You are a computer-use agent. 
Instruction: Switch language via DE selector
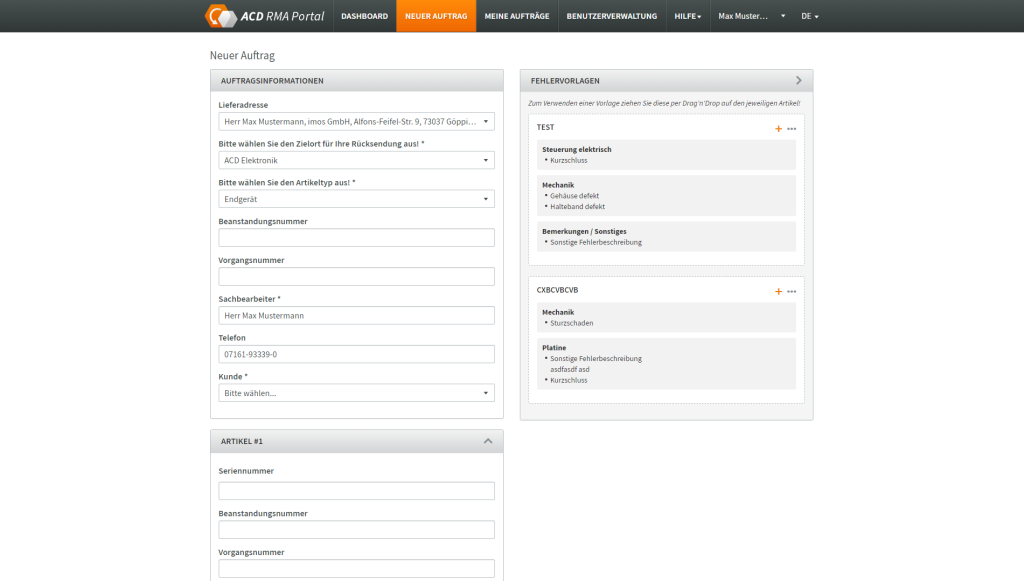click(x=810, y=16)
